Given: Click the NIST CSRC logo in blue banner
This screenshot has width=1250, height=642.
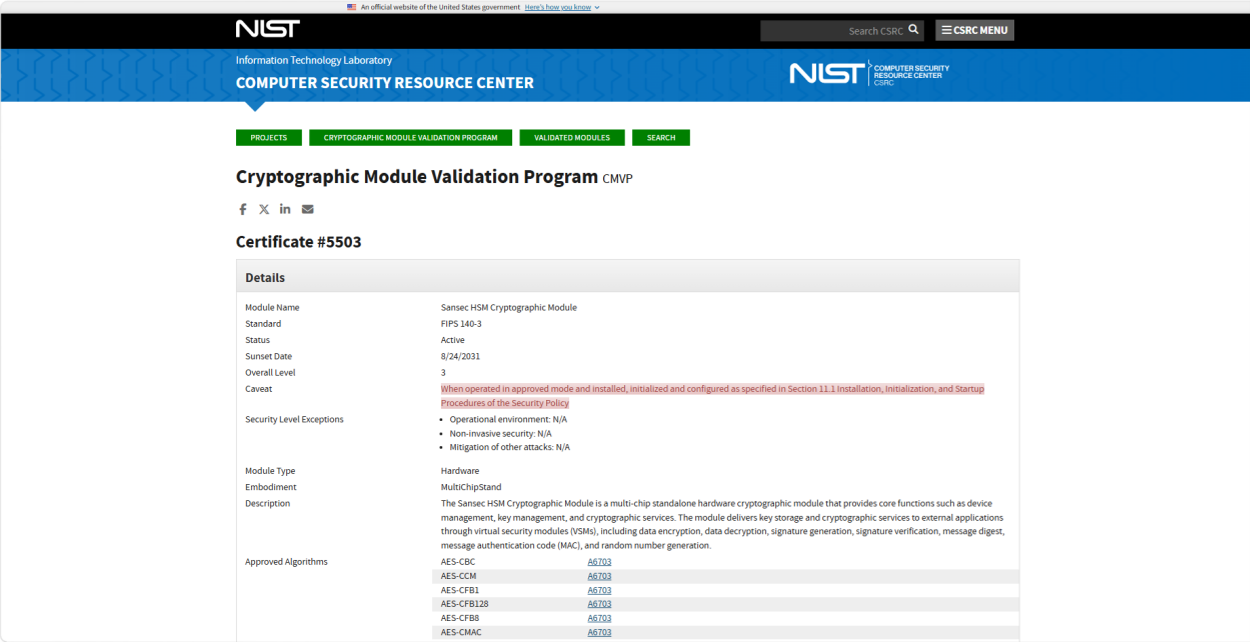Looking at the screenshot, I should pos(869,74).
